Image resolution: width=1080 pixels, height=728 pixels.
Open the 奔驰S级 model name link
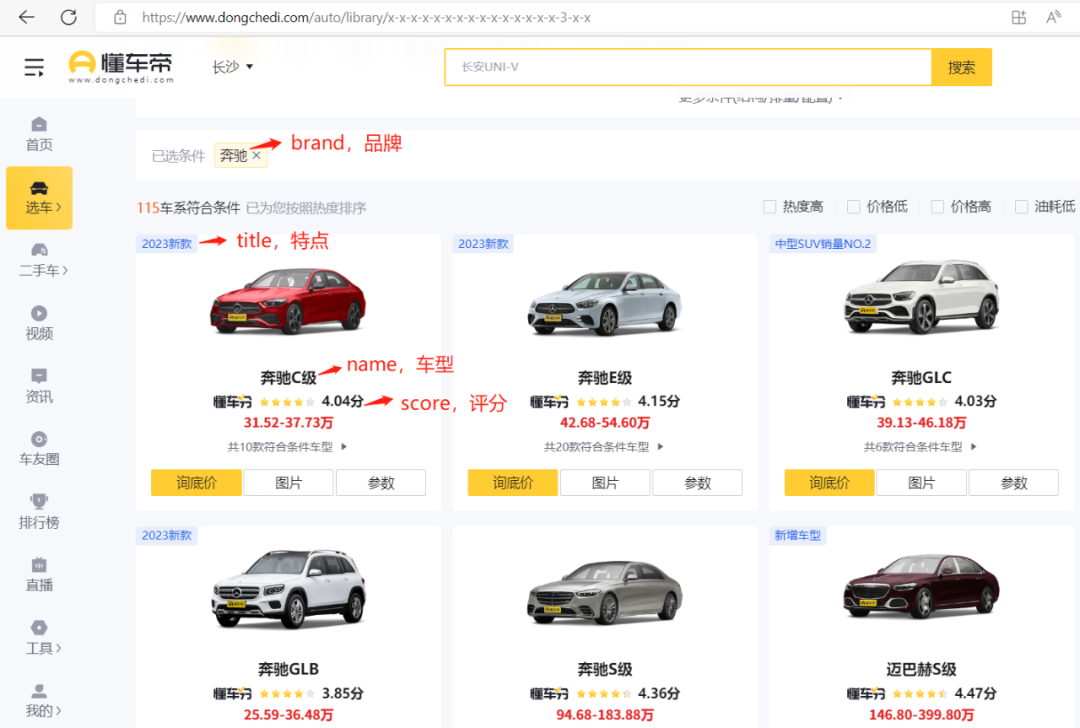605,669
